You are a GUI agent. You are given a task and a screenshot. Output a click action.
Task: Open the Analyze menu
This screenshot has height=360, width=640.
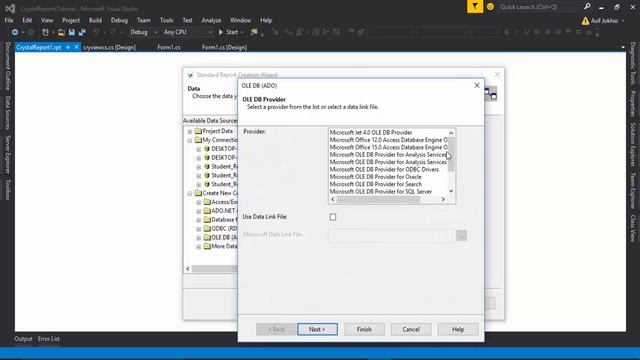[211, 20]
